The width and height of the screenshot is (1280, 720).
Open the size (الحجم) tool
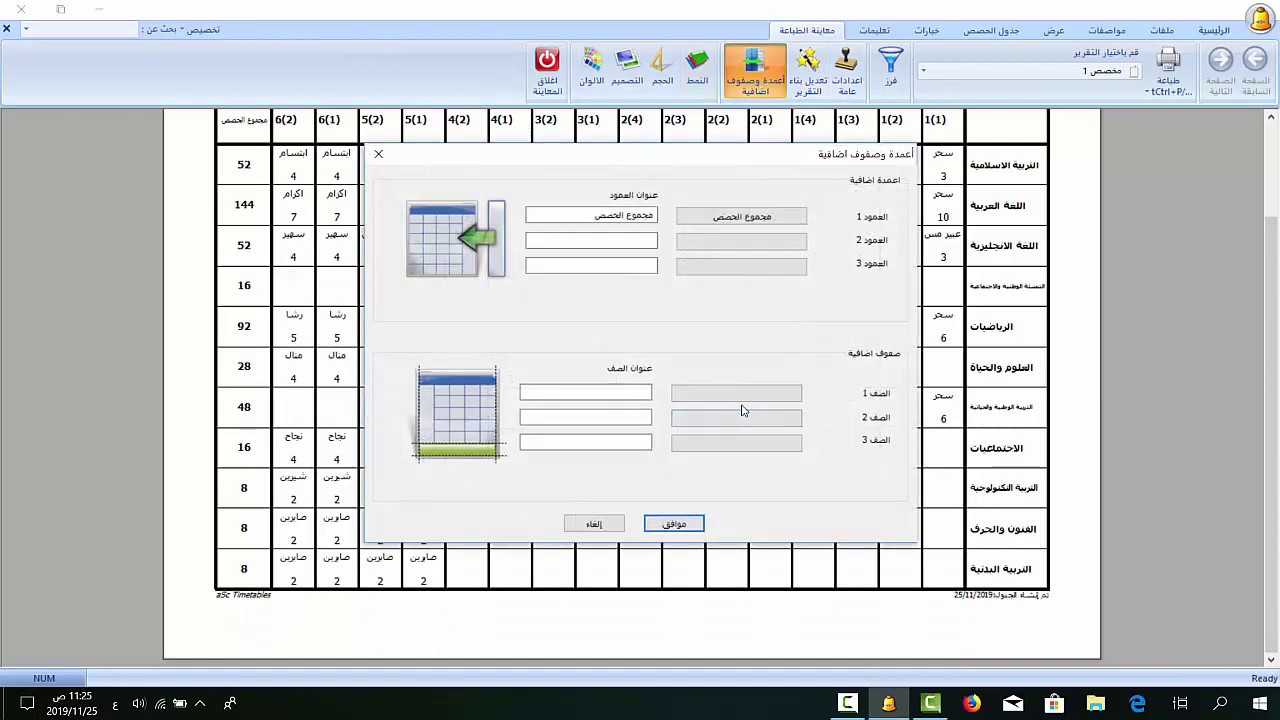tap(662, 68)
